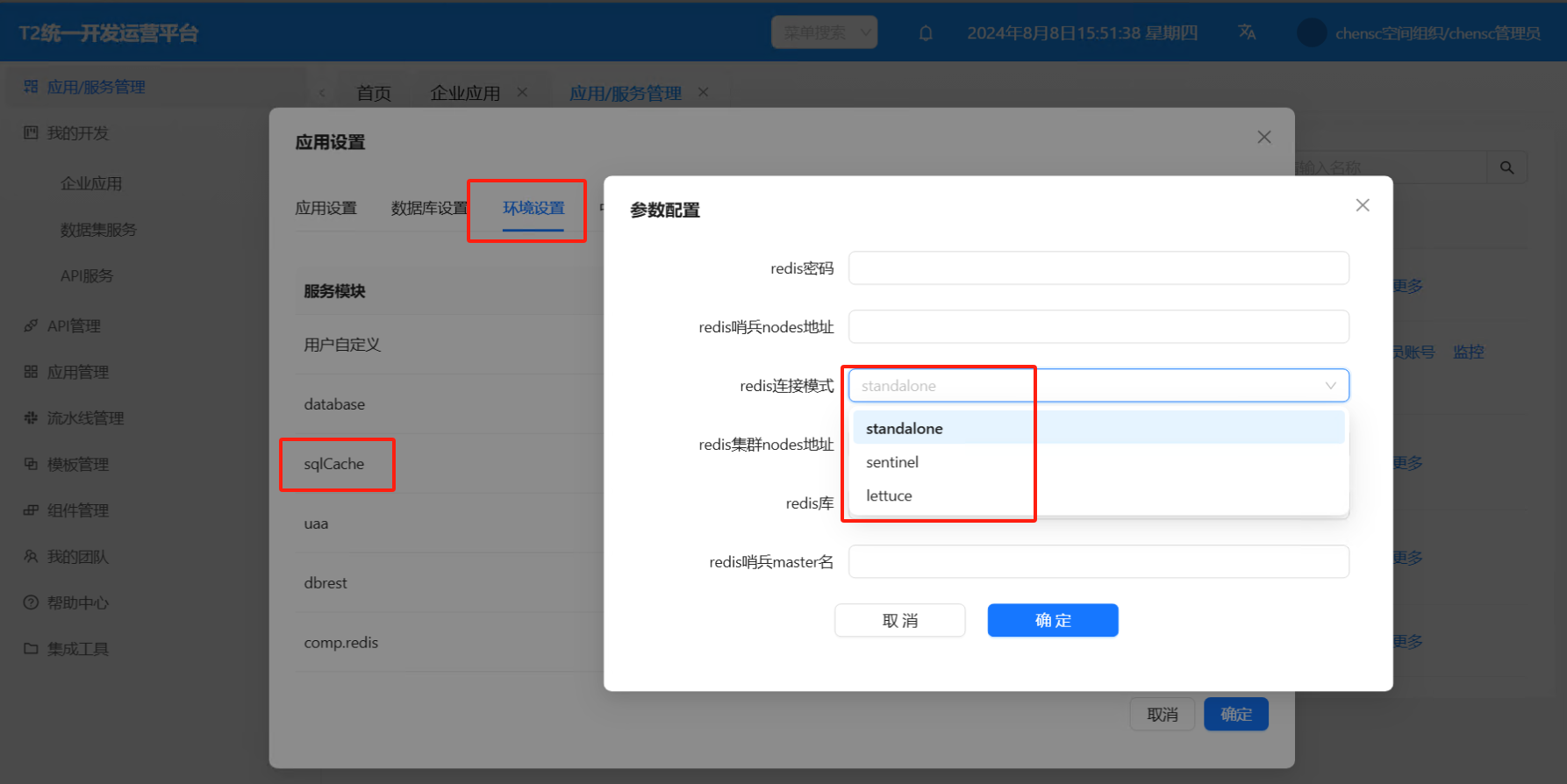This screenshot has width=1567, height=784.
Task: Click 取消 in 参数配置 dialog
Action: coord(900,621)
